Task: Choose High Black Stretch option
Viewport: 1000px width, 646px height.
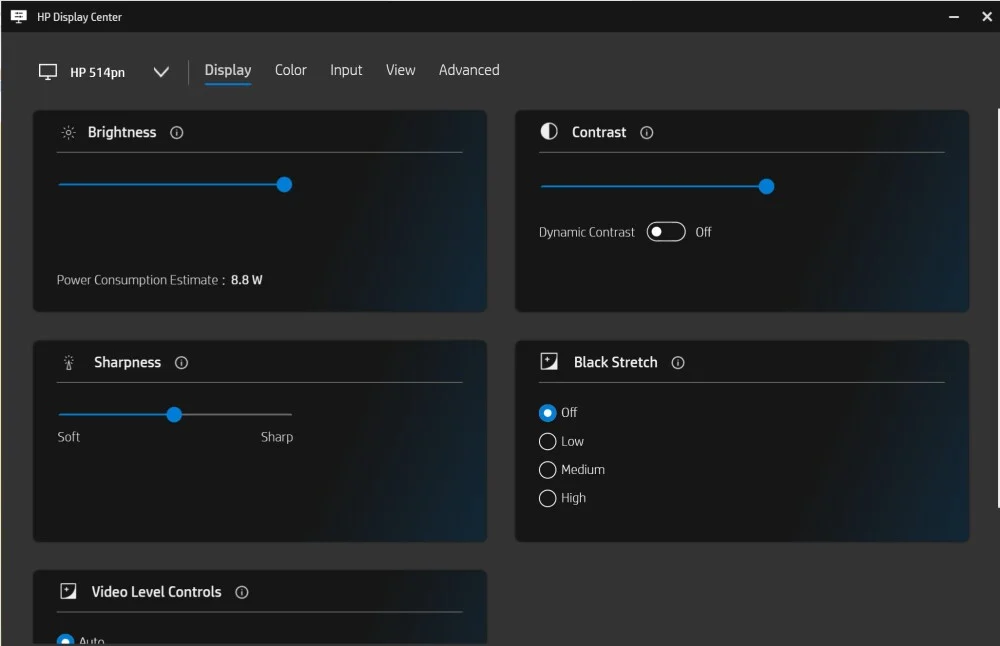Action: point(548,498)
